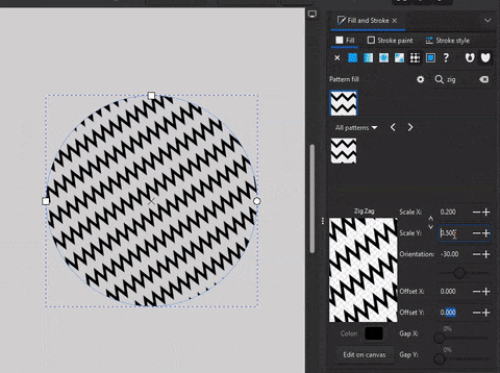Choose the Linear gradient fill icon
500x373 pixels.
[x=368, y=58]
